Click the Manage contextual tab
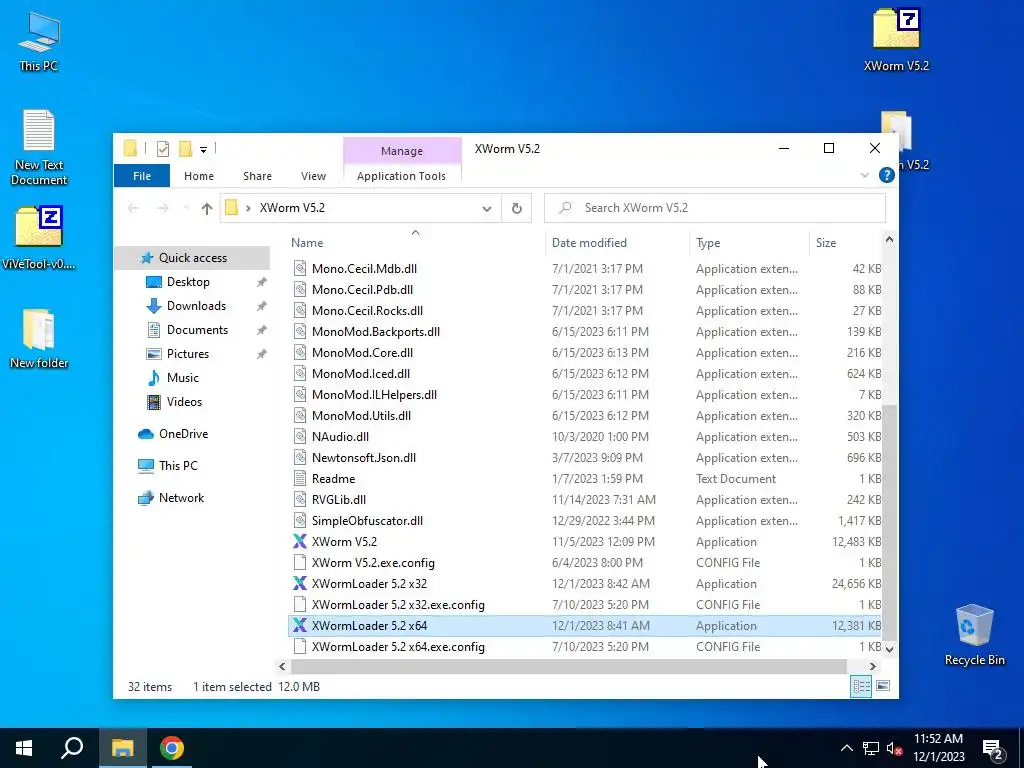Screen dimensions: 1024x768 (x=402, y=151)
